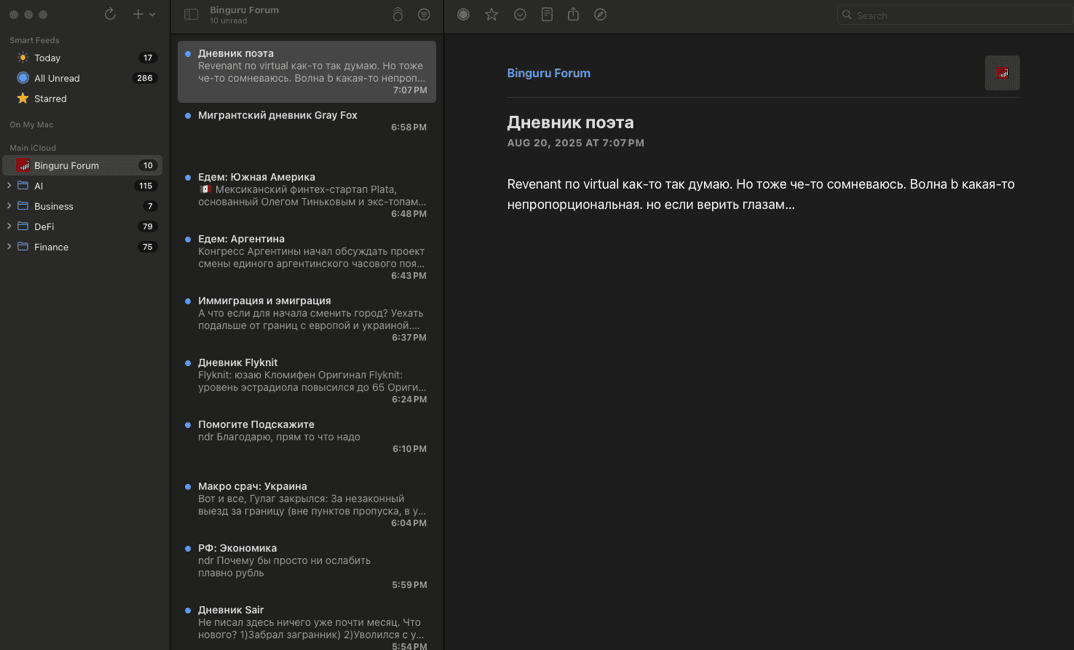Click the mark all as read icon

pyautogui.click(x=397, y=15)
